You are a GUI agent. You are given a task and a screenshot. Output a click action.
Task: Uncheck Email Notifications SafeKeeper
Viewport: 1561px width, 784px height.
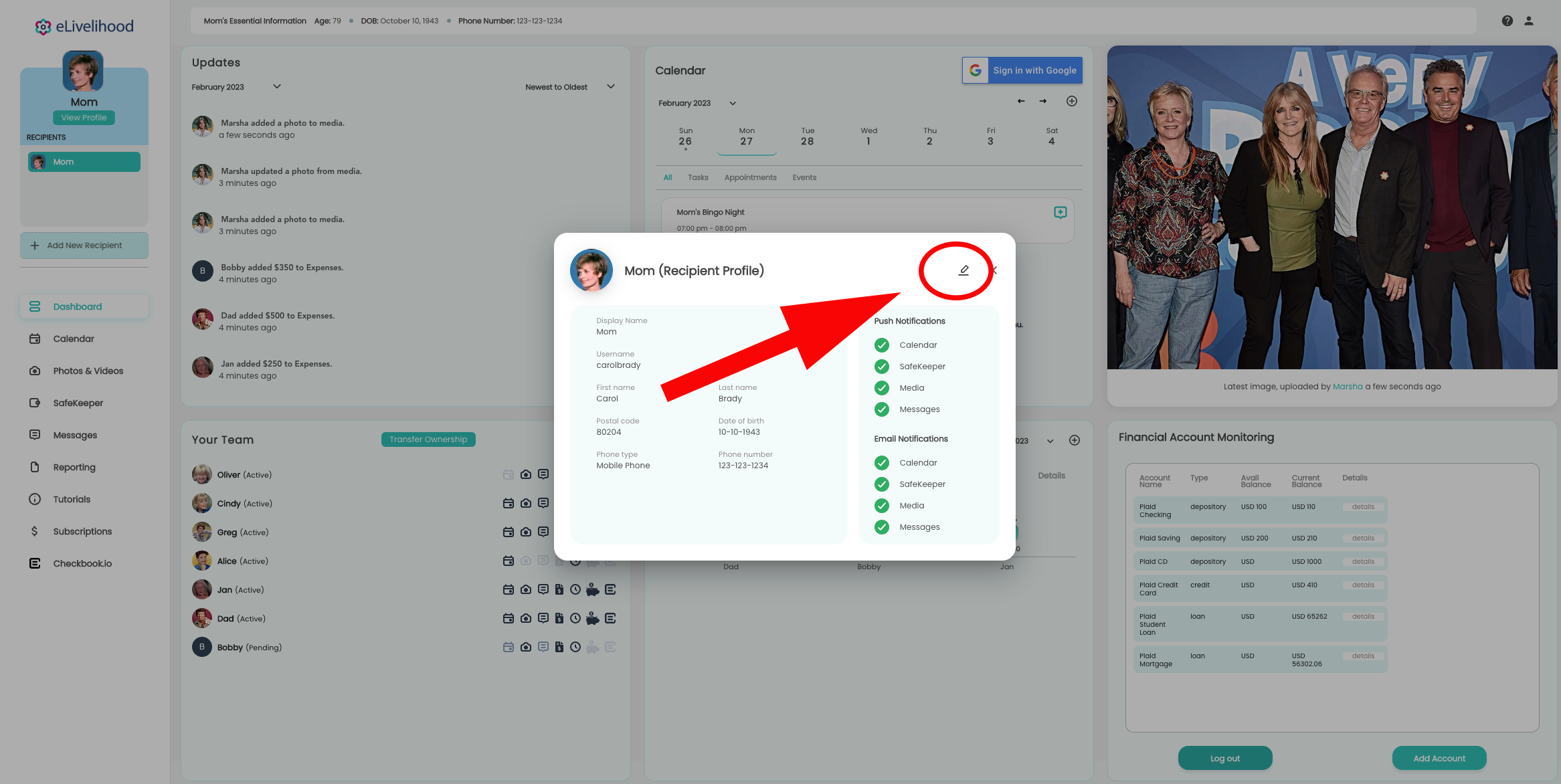[x=882, y=484]
